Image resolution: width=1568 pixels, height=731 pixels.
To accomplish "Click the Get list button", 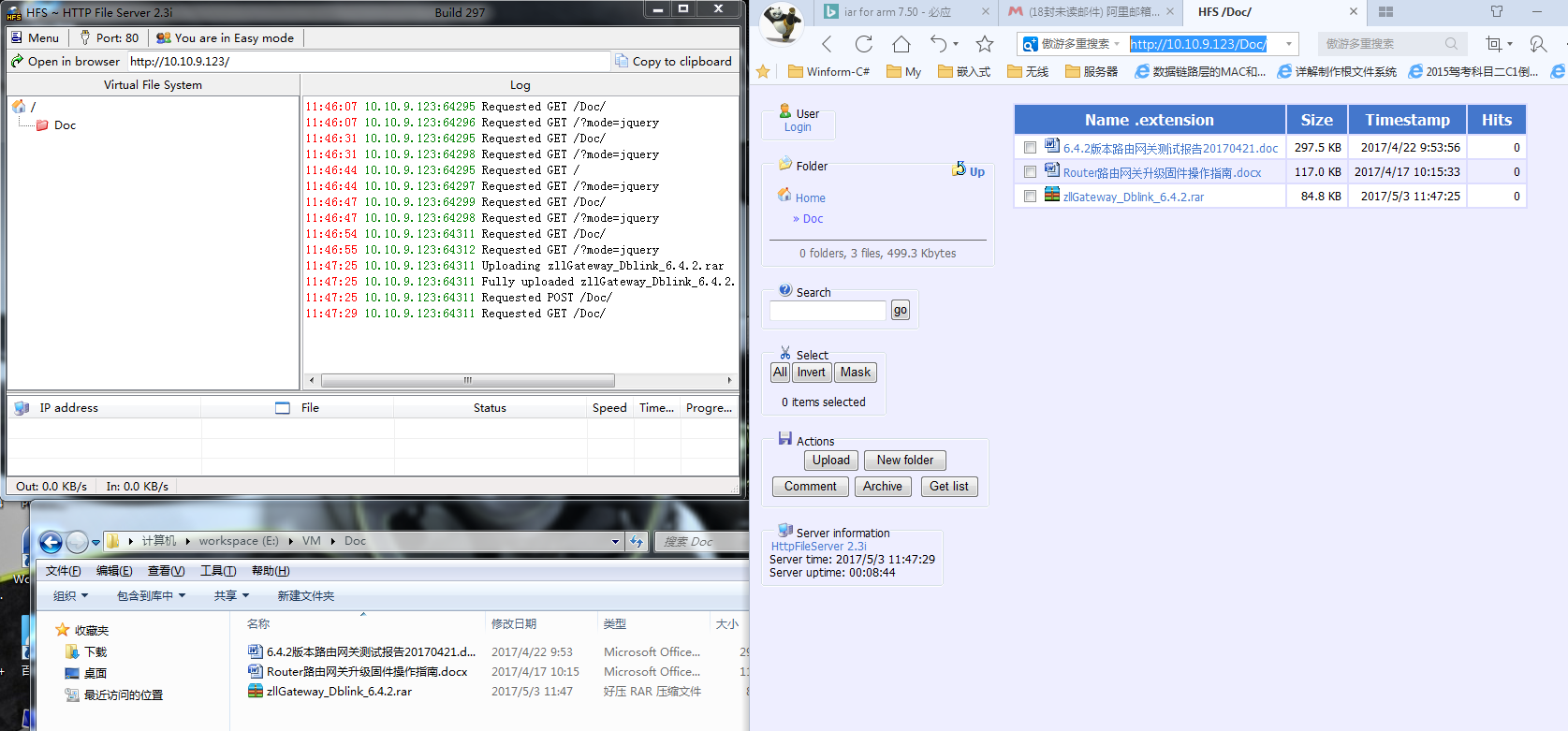I will [949, 487].
